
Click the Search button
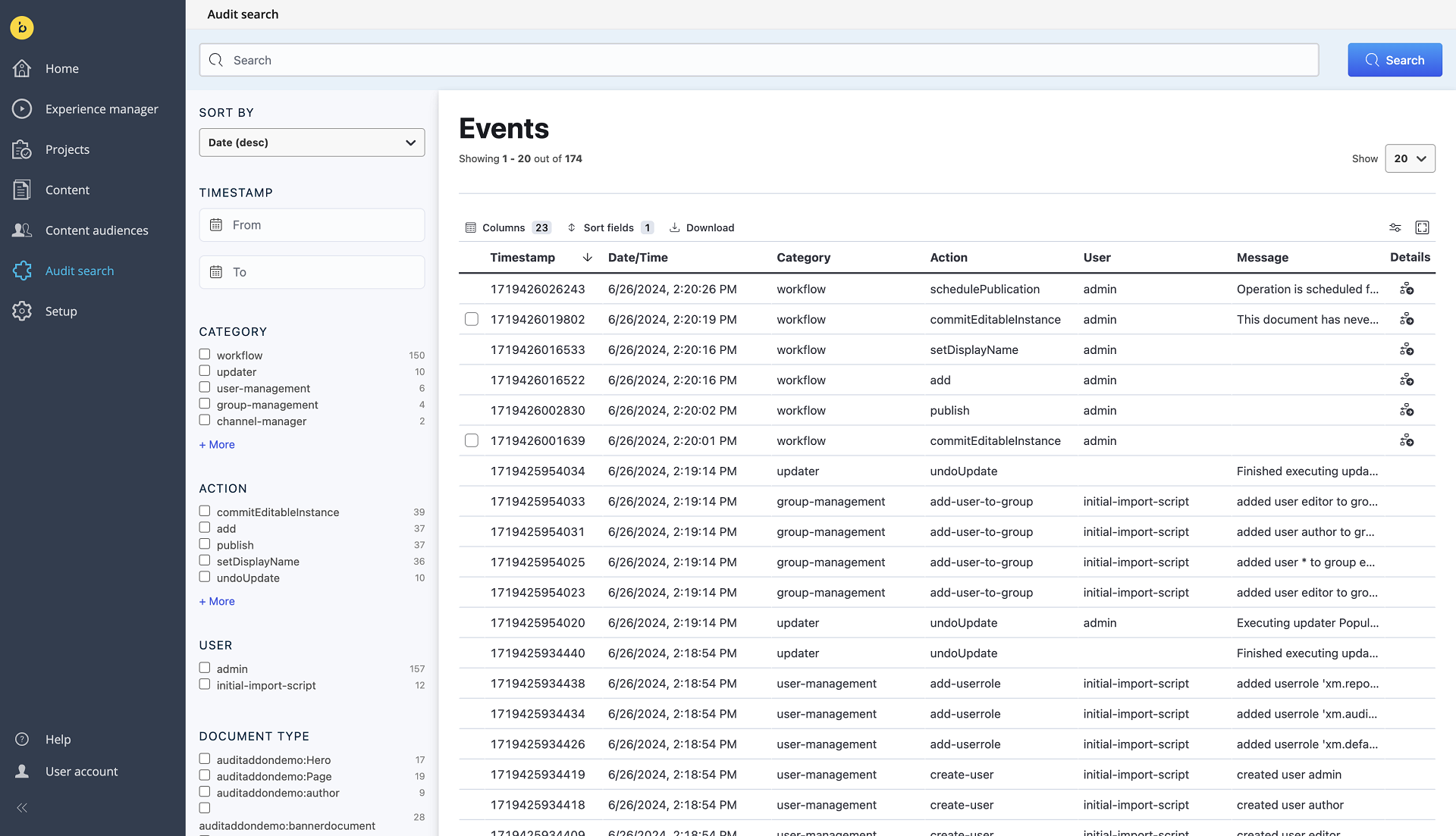[x=1394, y=59]
